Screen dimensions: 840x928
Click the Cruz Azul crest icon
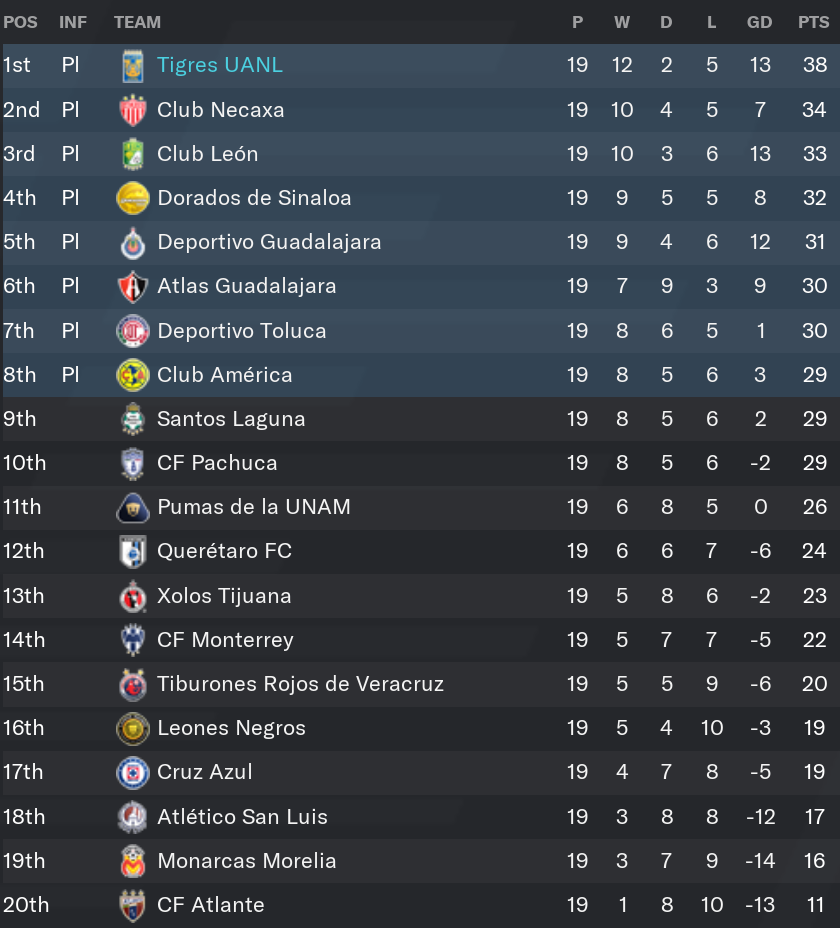(133, 773)
